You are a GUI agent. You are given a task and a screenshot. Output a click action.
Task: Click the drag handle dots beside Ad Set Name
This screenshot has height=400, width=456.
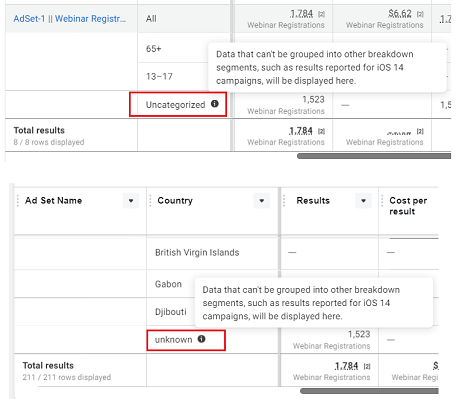[x=18, y=201]
